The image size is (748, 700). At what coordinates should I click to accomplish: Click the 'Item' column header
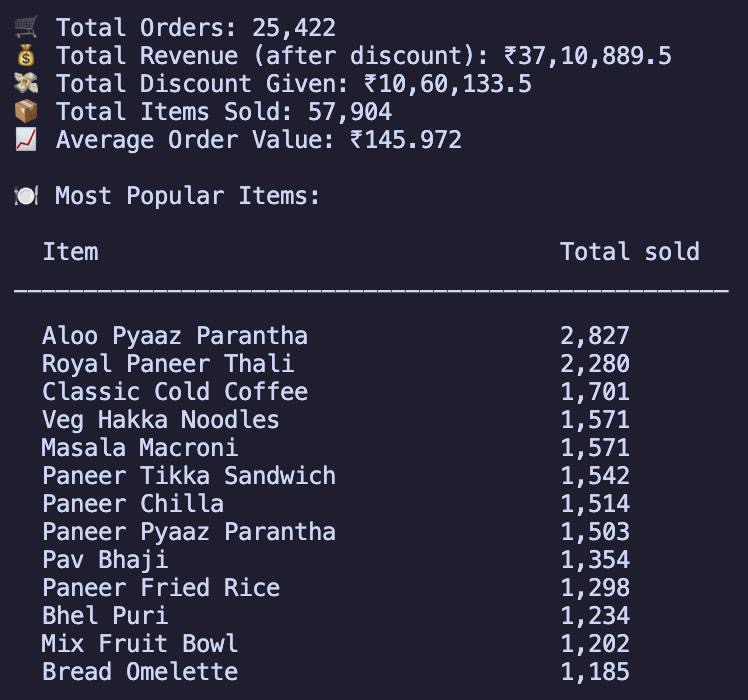[70, 252]
